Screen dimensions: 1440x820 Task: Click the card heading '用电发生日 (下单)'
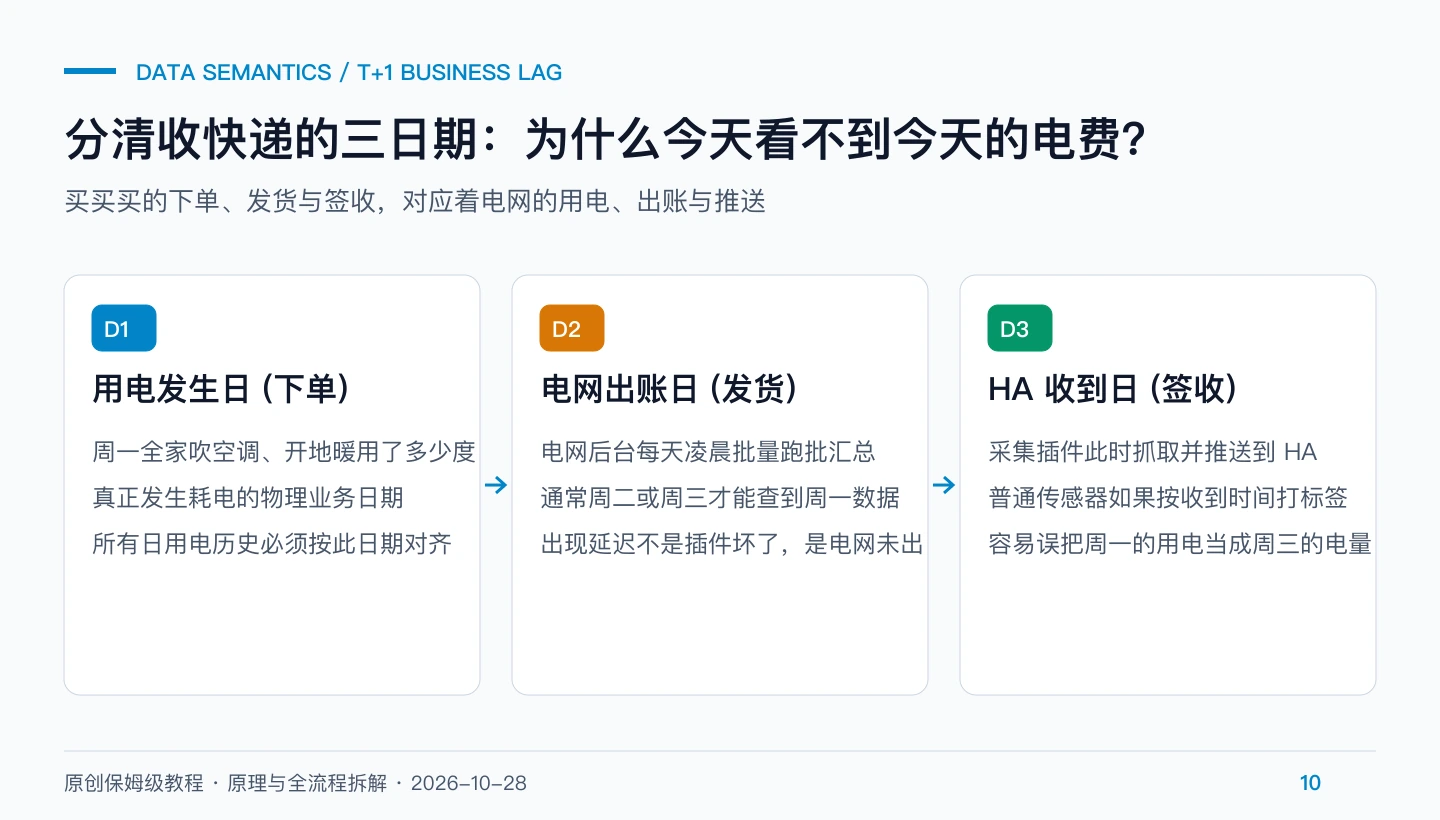point(222,389)
